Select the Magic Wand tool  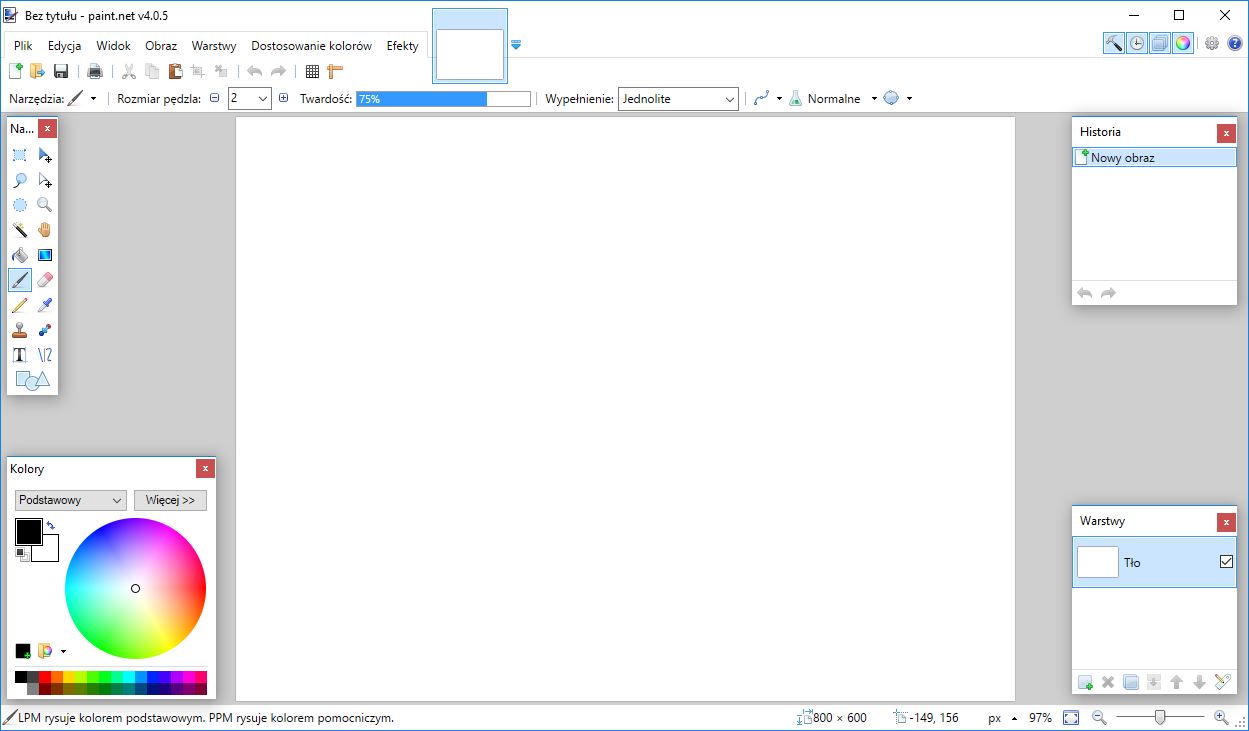(20, 230)
